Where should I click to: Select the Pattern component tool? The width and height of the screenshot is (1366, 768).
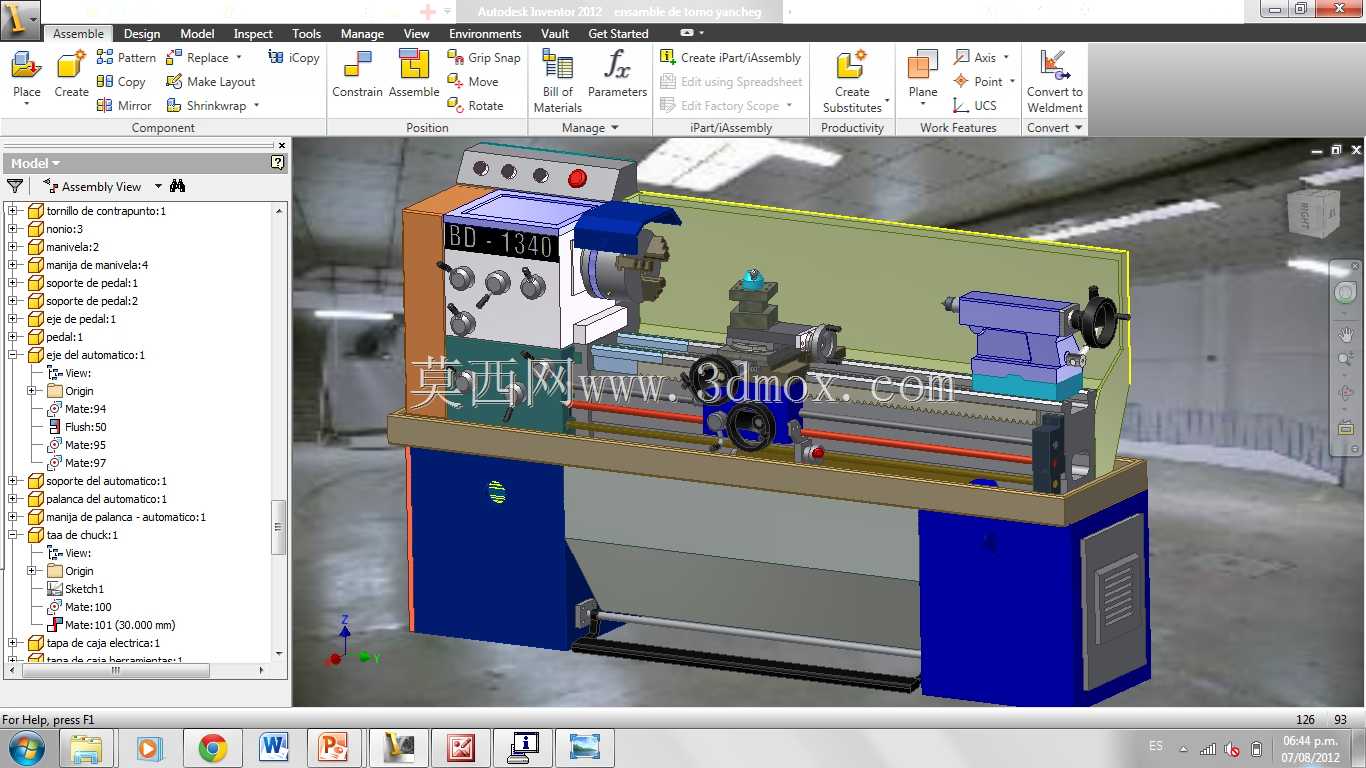coord(126,58)
